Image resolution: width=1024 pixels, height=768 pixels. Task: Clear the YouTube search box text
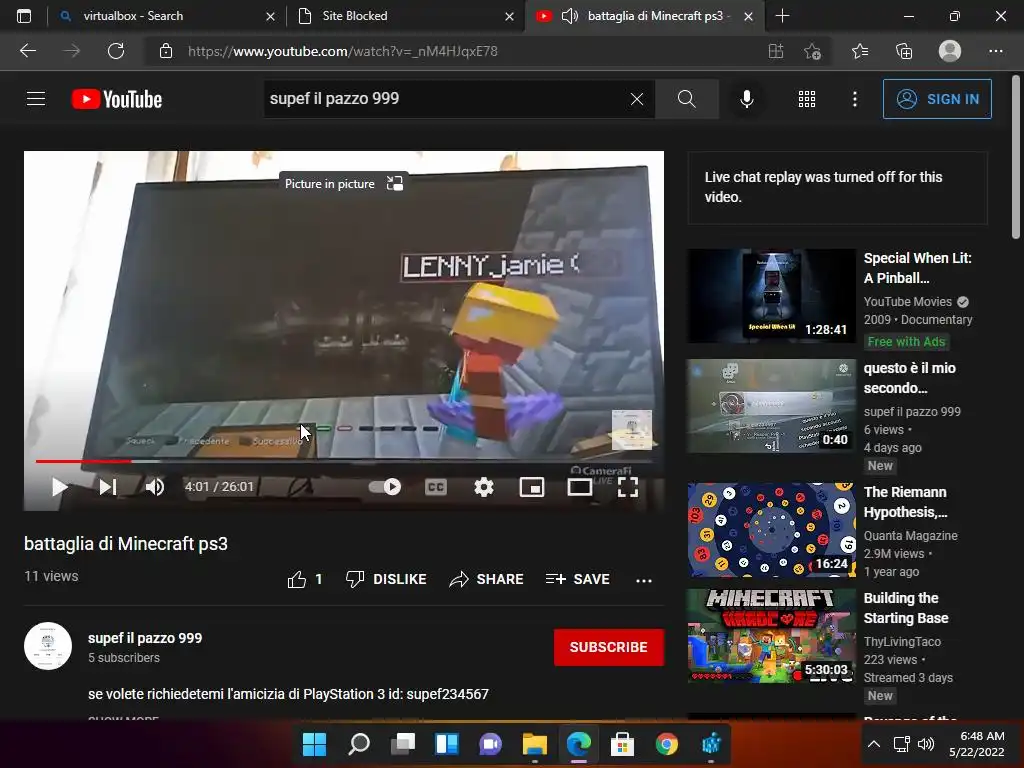click(637, 99)
